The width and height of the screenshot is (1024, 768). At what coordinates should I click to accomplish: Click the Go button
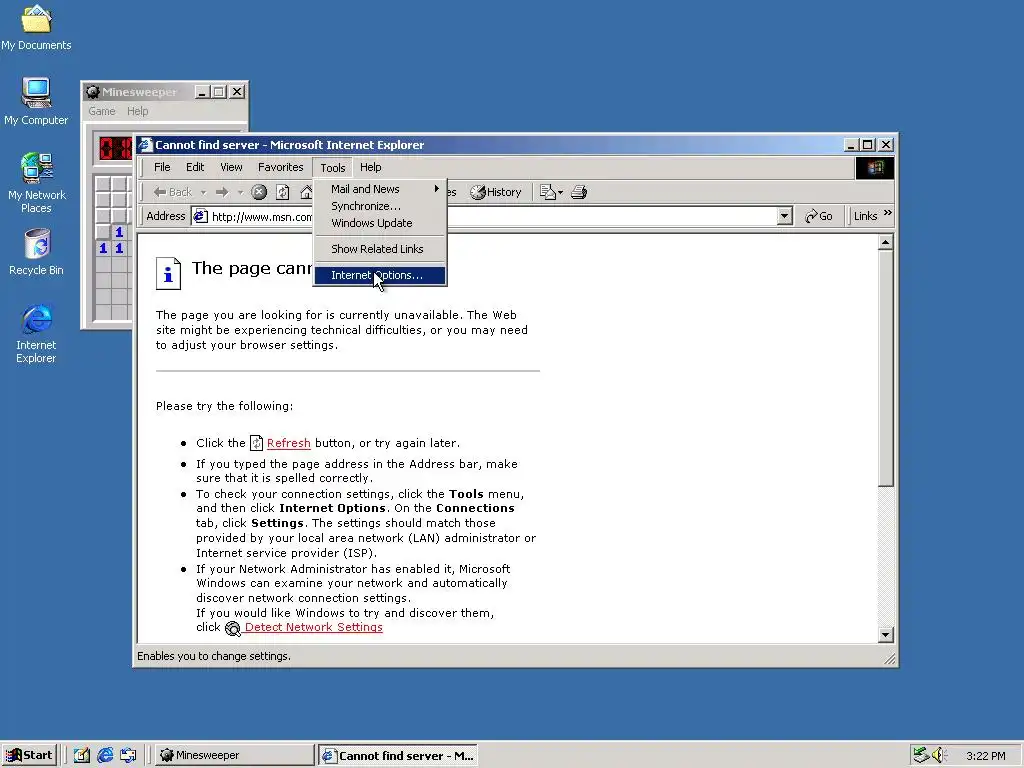818,216
